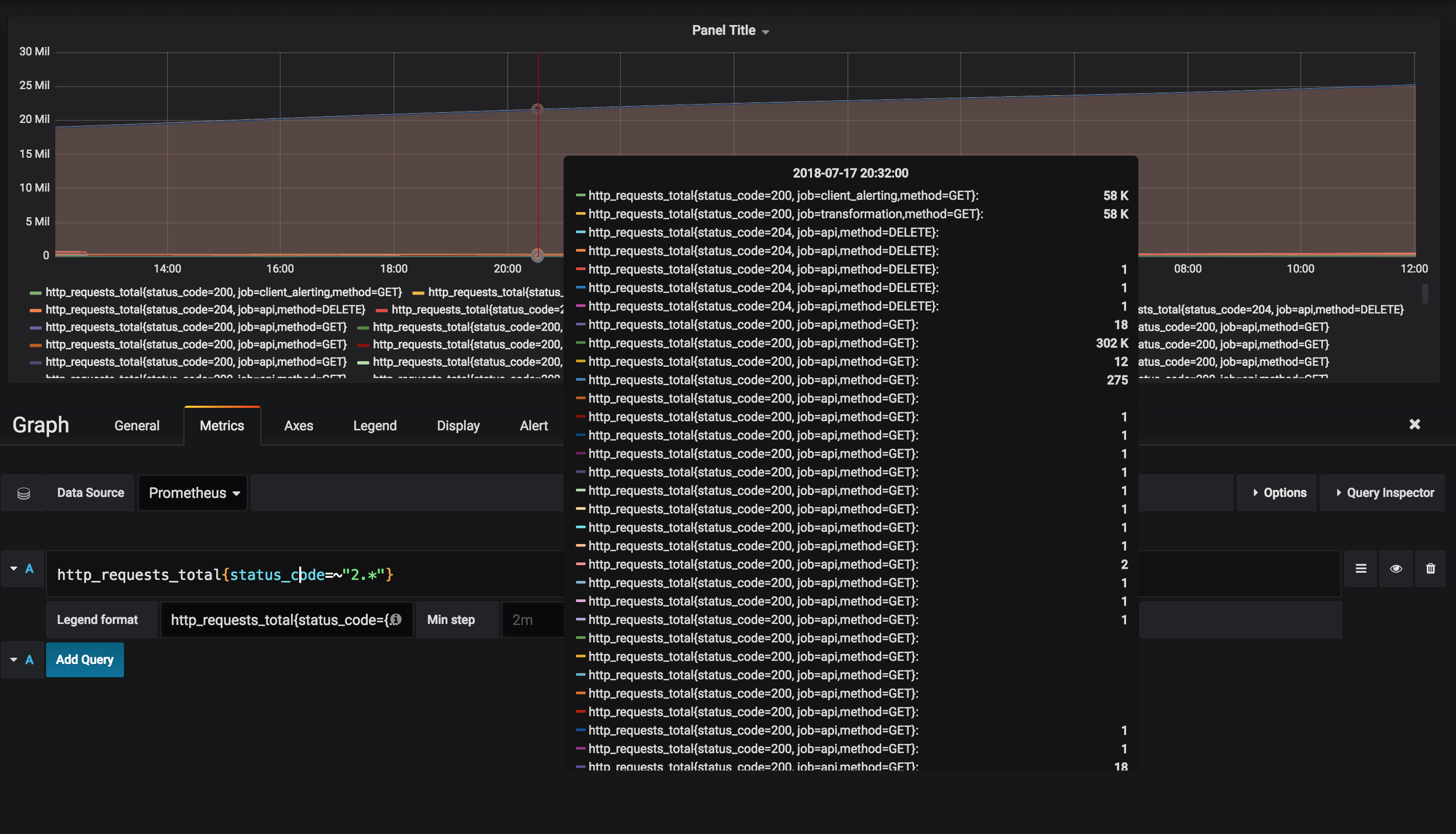Click the Axes tab in Graph editor
This screenshot has height=834, width=1456.
tap(298, 424)
